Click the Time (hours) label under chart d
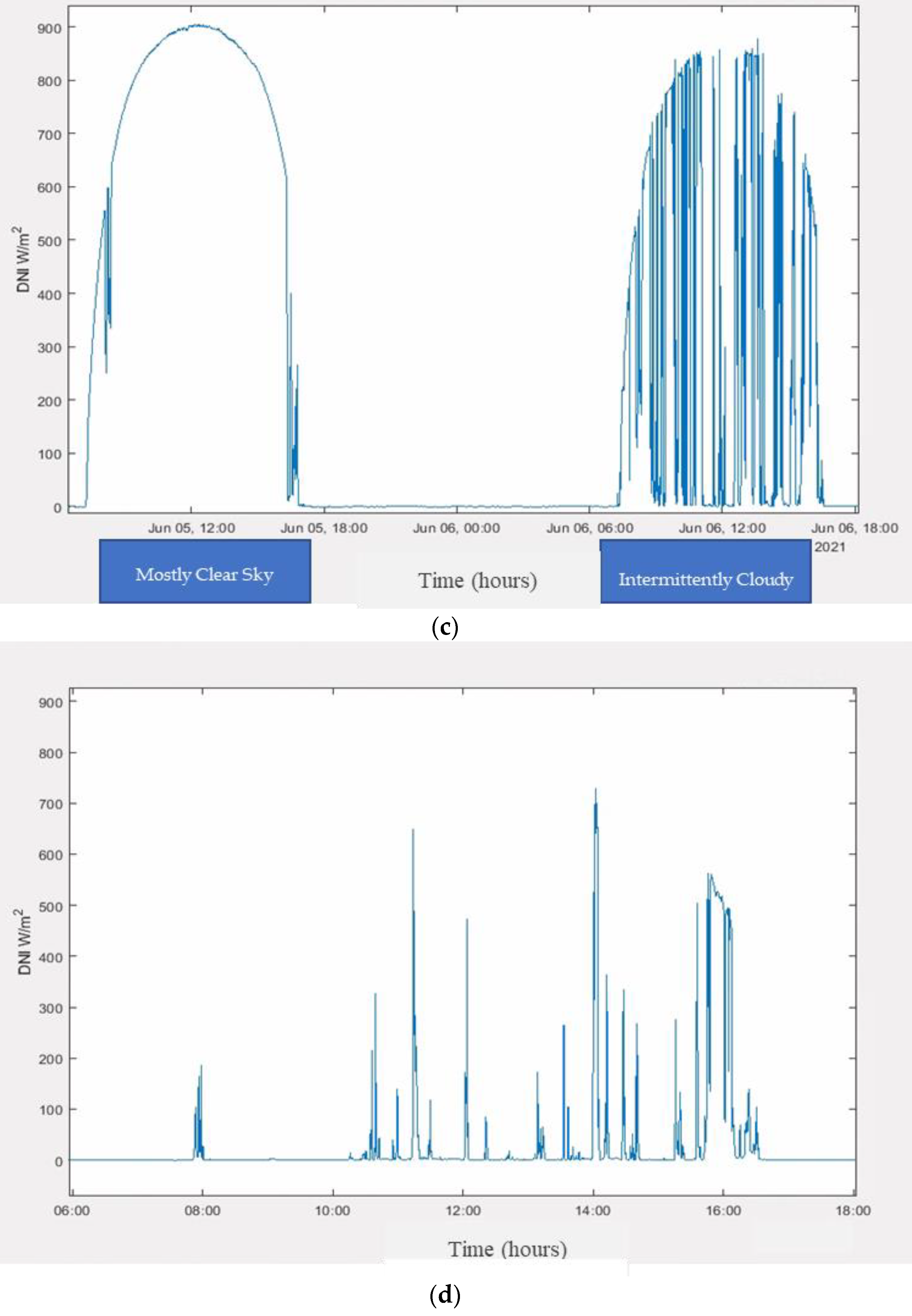The image size is (912, 1316). click(x=507, y=1249)
